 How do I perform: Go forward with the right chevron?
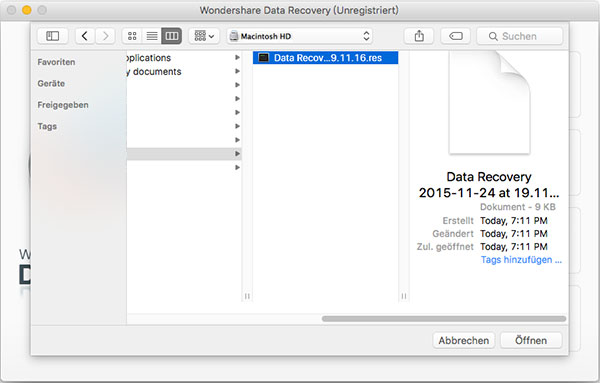point(105,36)
